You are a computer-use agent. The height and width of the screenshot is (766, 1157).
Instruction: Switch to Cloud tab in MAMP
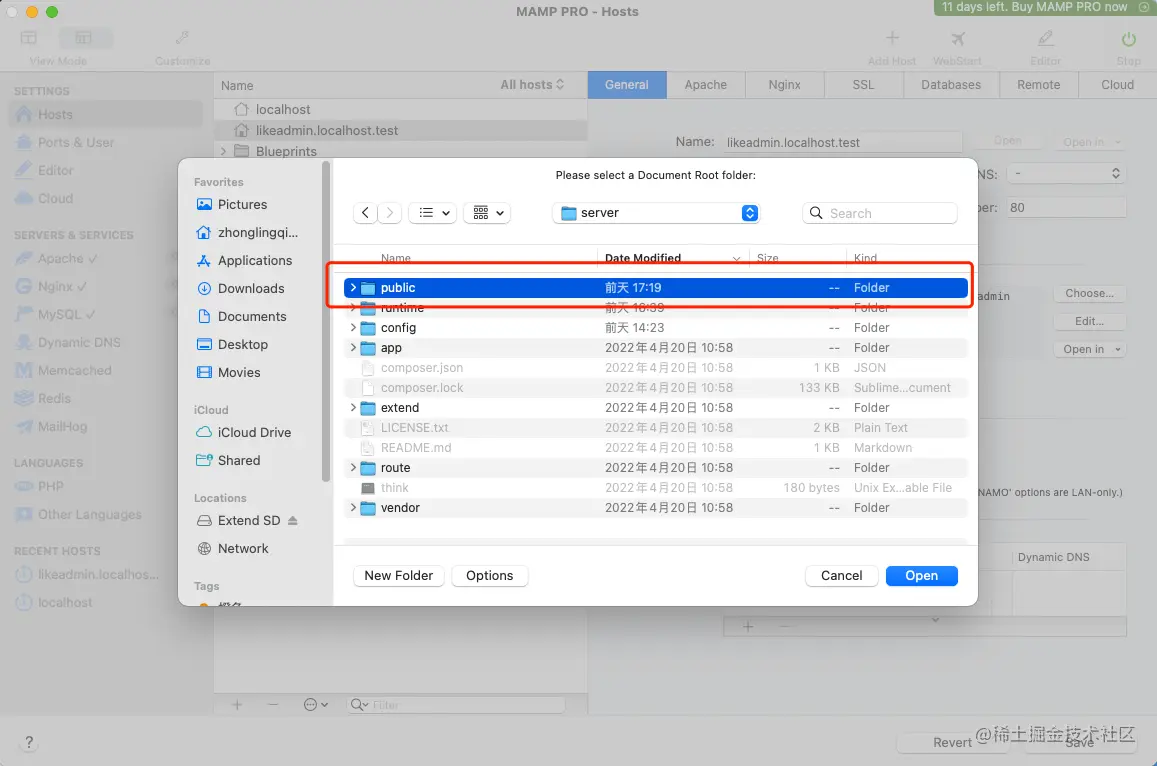tap(1118, 85)
